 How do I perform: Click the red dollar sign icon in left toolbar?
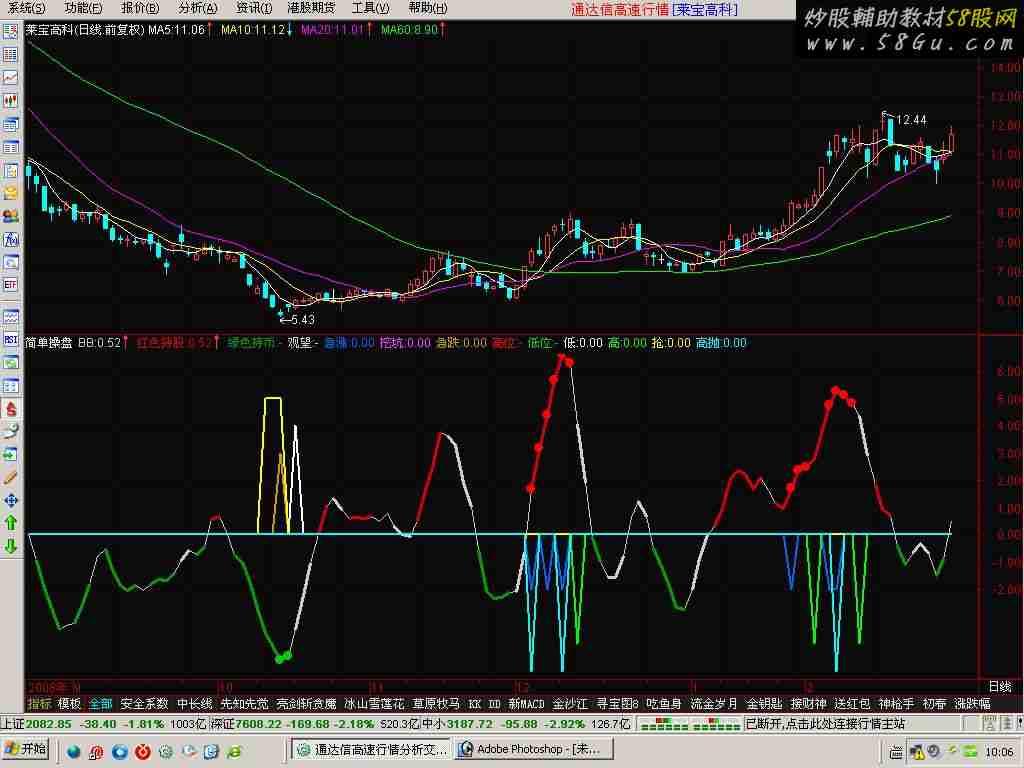(x=10, y=409)
